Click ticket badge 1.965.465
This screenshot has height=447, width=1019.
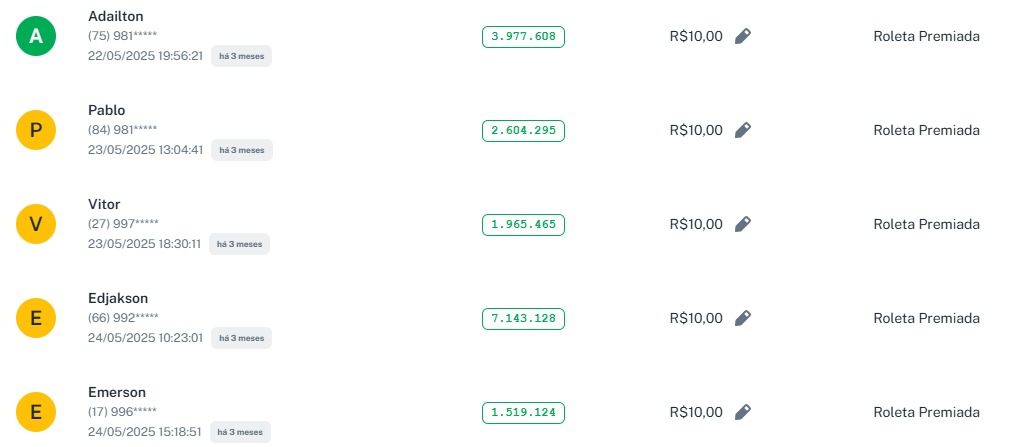click(523, 225)
